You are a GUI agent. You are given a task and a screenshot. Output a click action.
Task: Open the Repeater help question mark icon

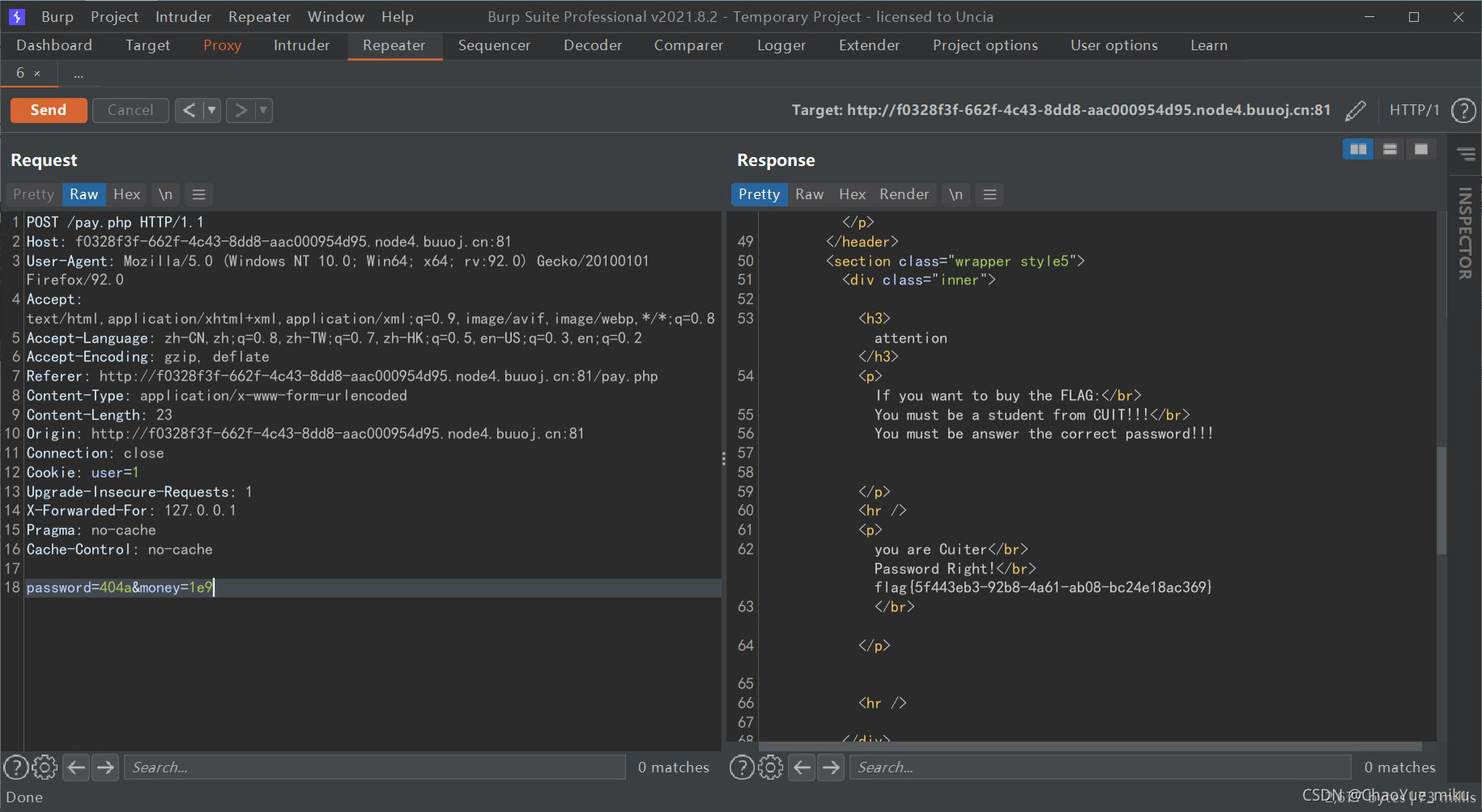pyautogui.click(x=1463, y=110)
